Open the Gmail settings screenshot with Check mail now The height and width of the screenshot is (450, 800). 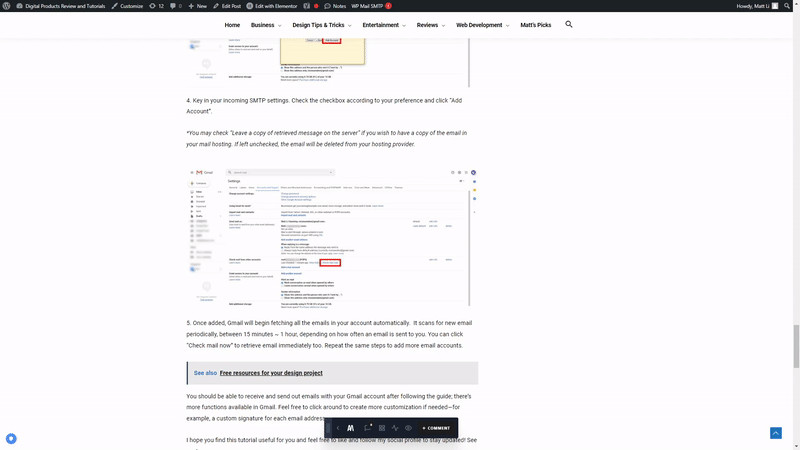pos(332,237)
